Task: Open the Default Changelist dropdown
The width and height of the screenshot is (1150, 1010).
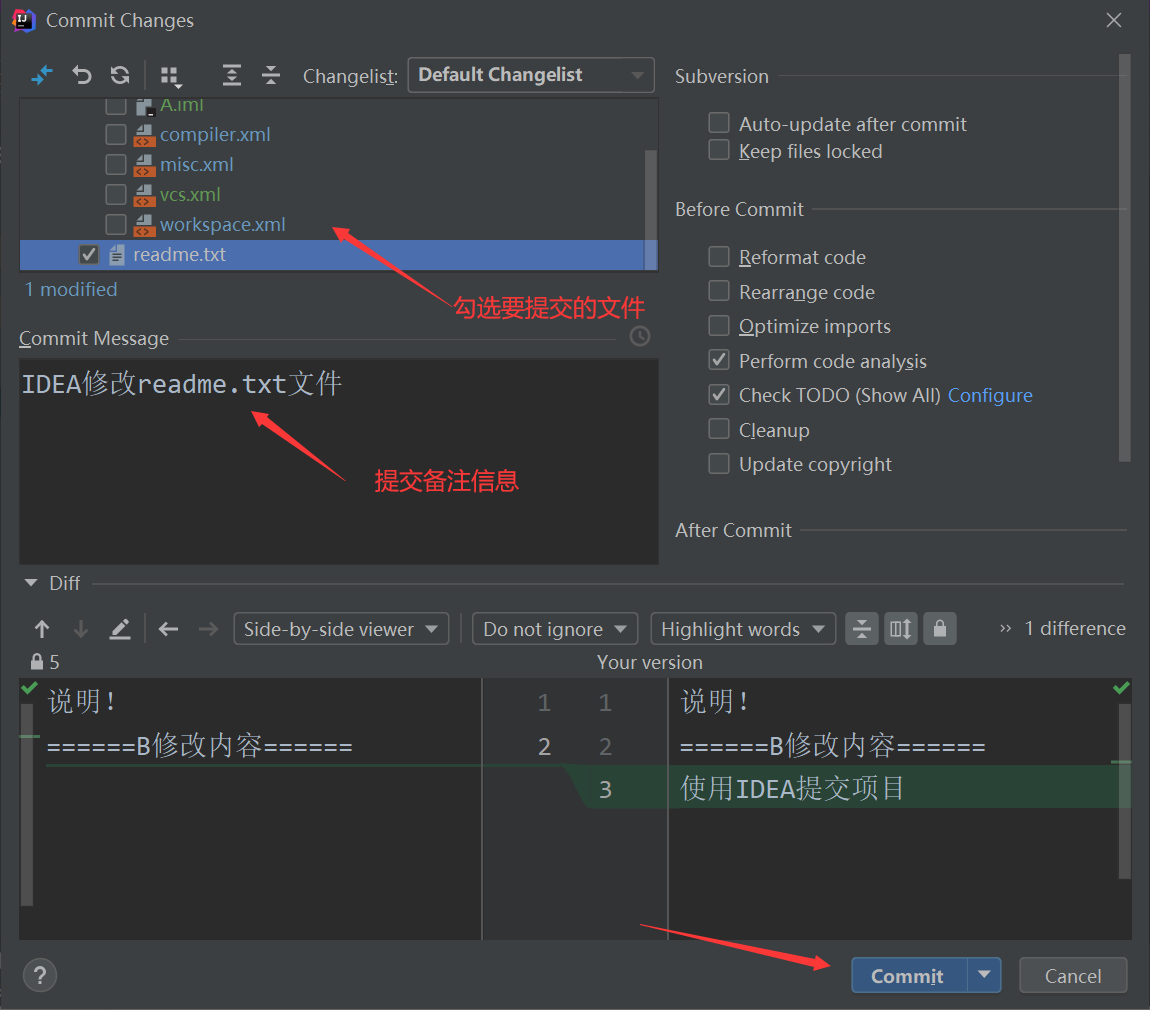Action: [530, 75]
